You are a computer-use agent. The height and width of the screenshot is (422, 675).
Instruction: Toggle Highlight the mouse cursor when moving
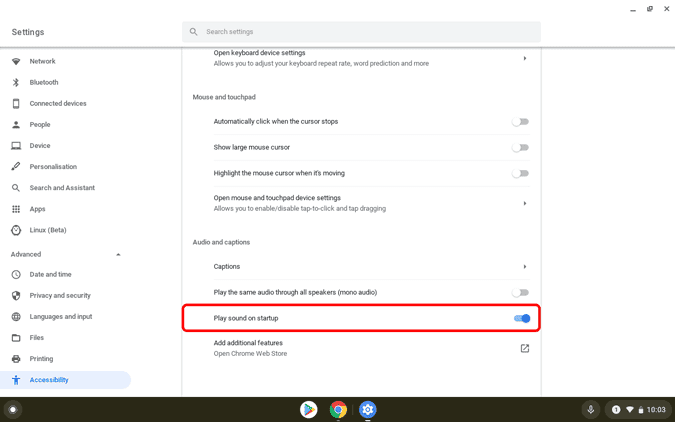520,174
